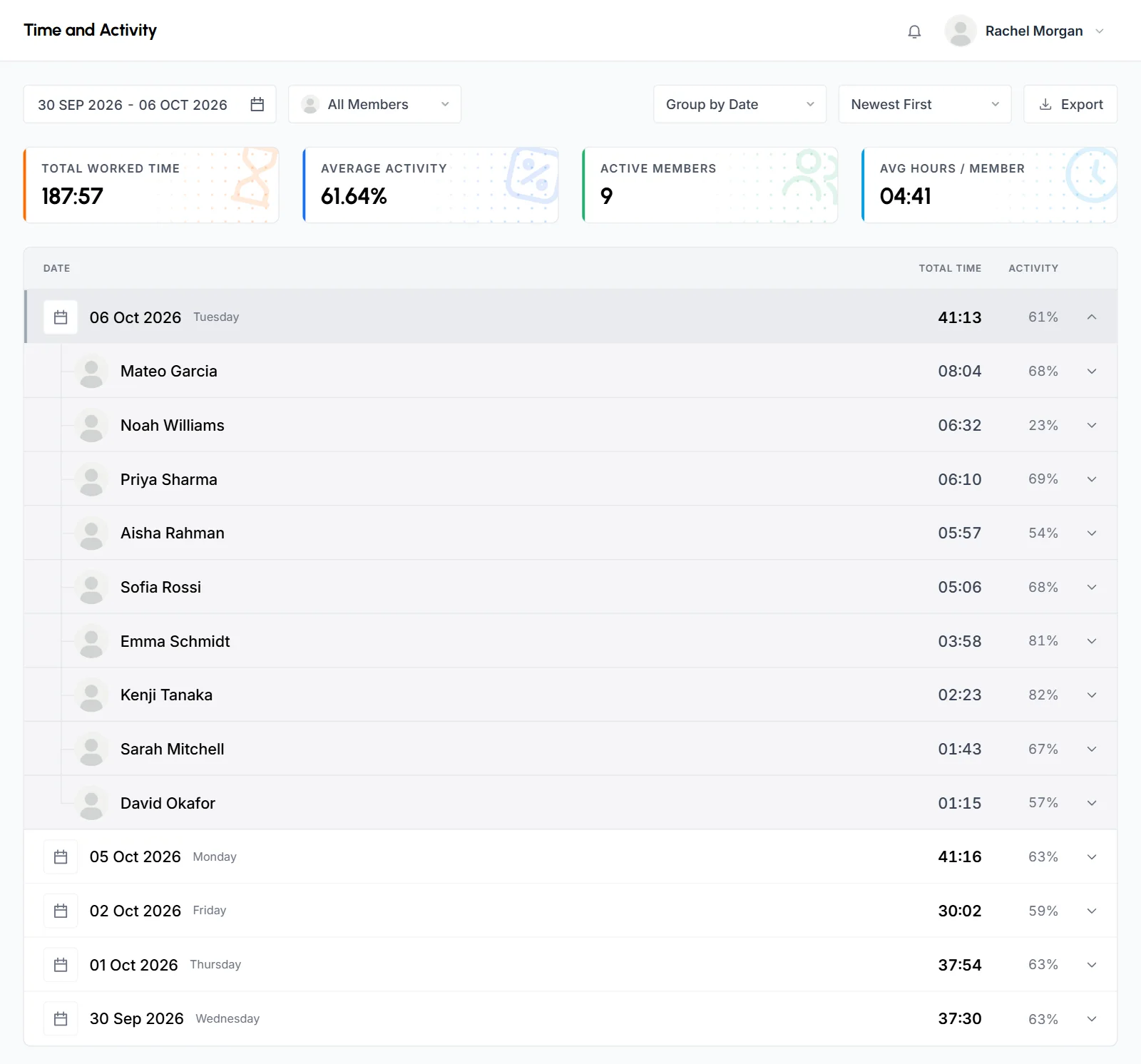The image size is (1141, 1064).
Task: Open the Rachel Morgan account menu chevron
Action: 1100,31
